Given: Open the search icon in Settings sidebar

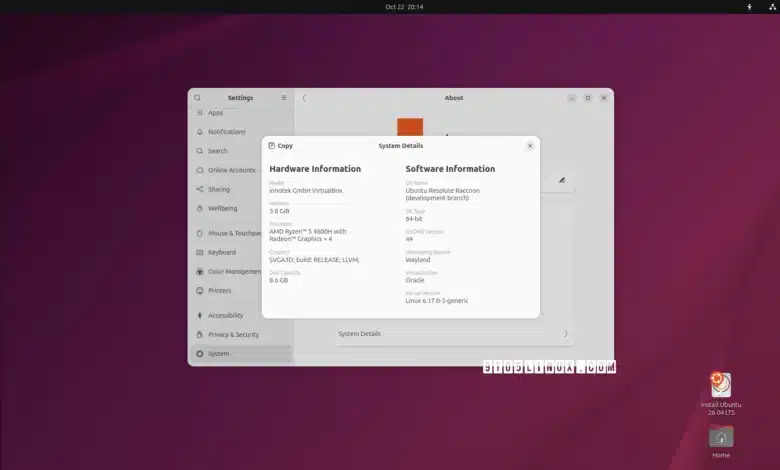Looking at the screenshot, I should point(197,98).
